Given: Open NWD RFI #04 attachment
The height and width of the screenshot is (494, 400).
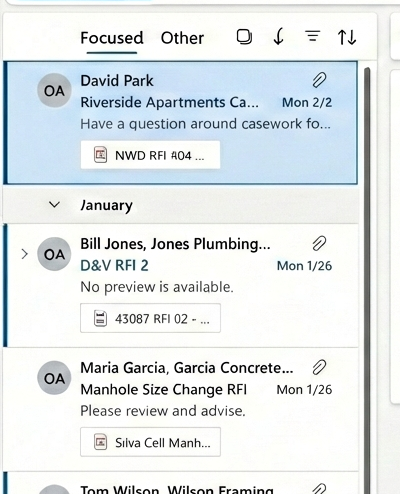Looking at the screenshot, I should coord(150,155).
